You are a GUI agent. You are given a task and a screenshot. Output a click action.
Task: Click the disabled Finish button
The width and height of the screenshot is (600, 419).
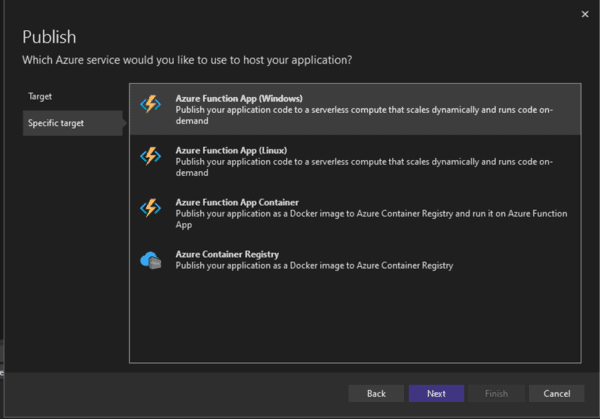coord(496,393)
